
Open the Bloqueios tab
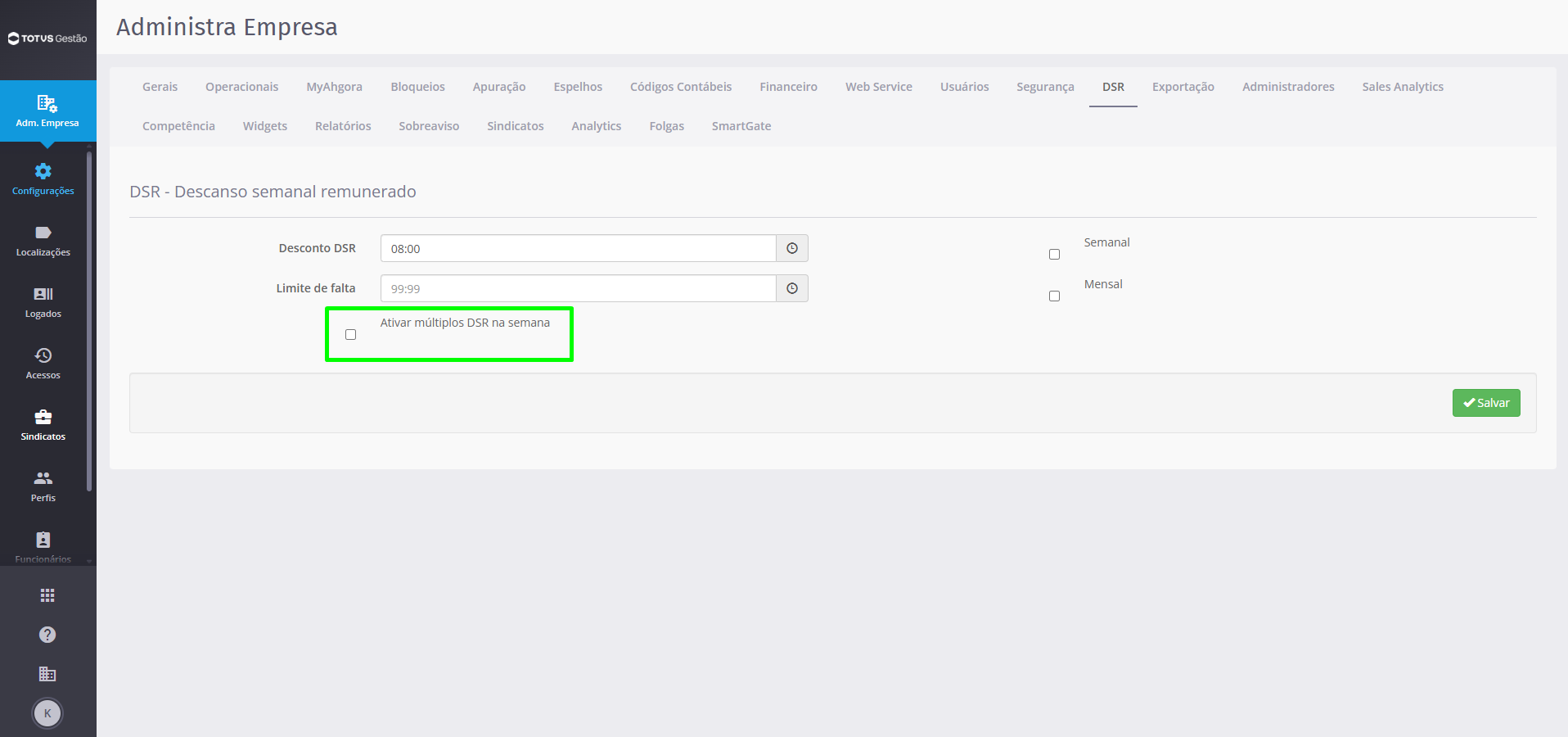click(417, 87)
